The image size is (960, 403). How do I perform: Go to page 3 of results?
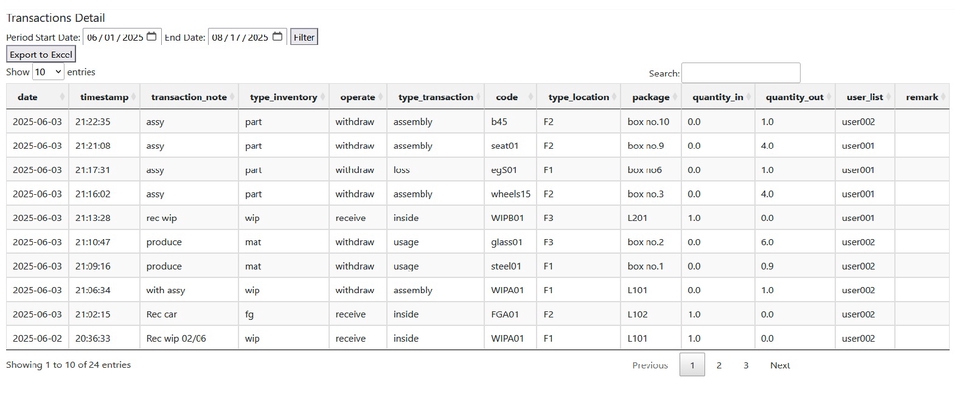pos(745,365)
